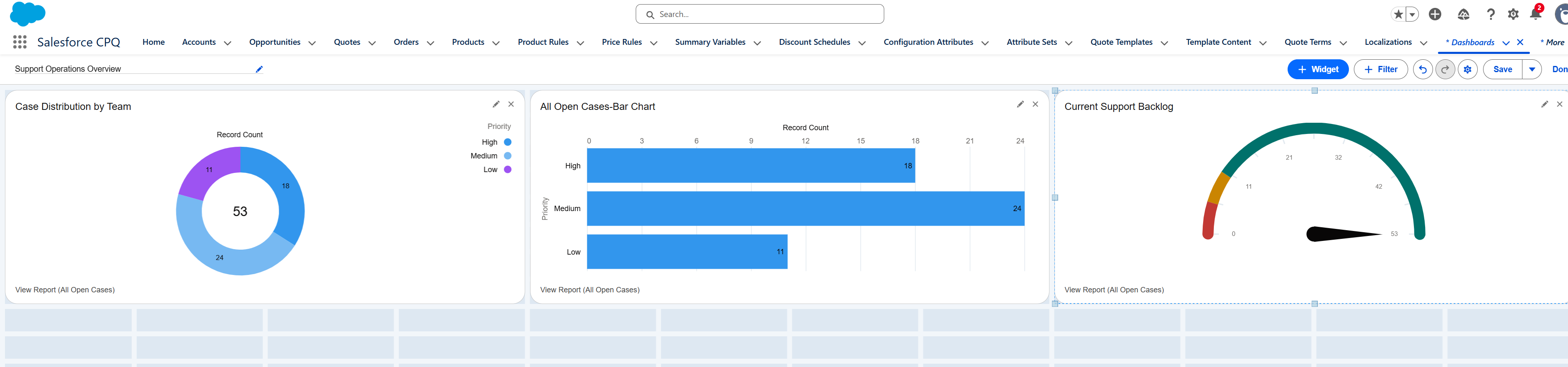The width and height of the screenshot is (1568, 367).
Task: Expand the Opportunities tab chevron
Action: click(x=312, y=43)
